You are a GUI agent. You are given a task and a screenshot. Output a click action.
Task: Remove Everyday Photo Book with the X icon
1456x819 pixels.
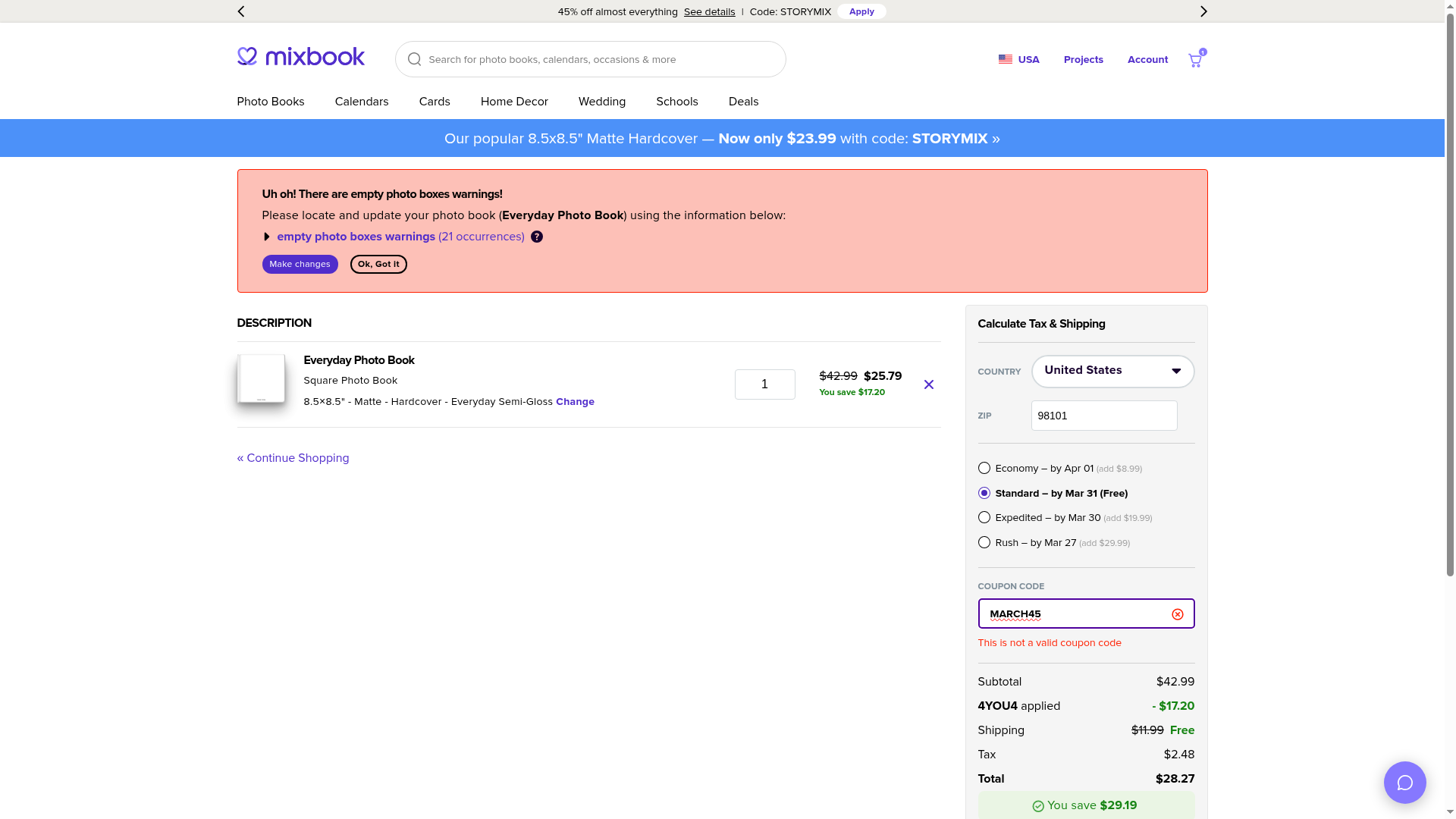[928, 384]
